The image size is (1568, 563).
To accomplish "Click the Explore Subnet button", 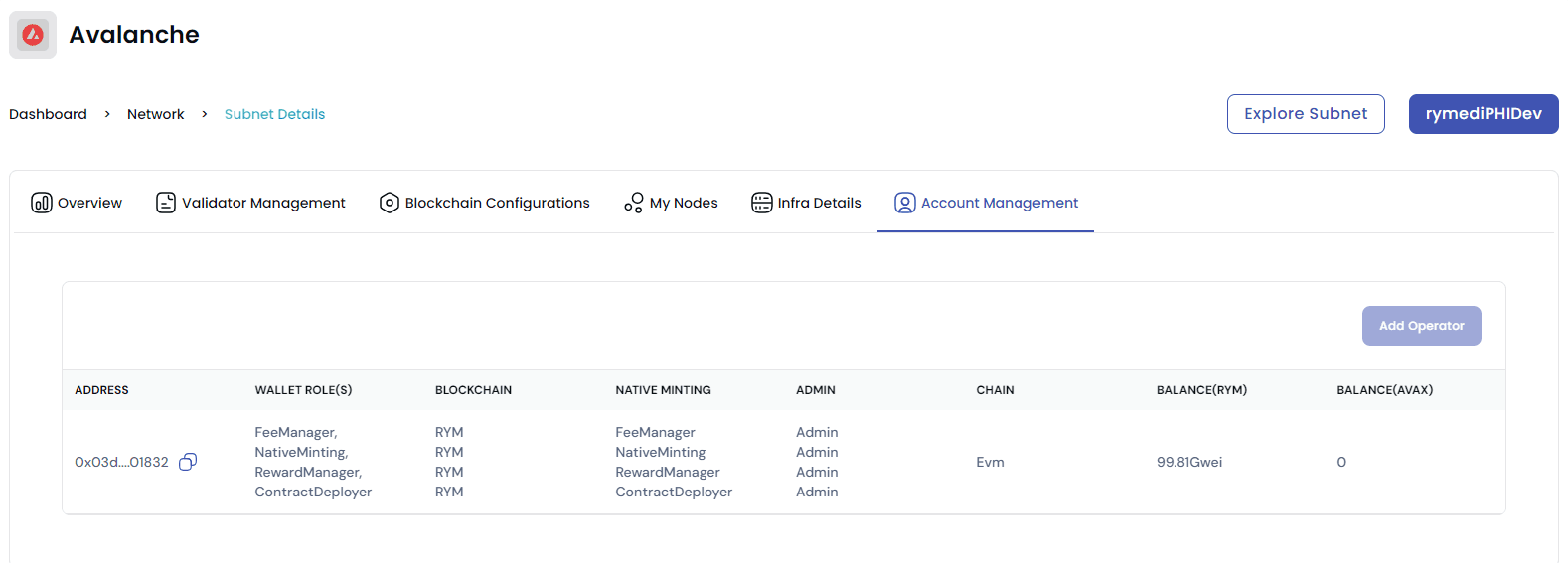I will click(1306, 114).
